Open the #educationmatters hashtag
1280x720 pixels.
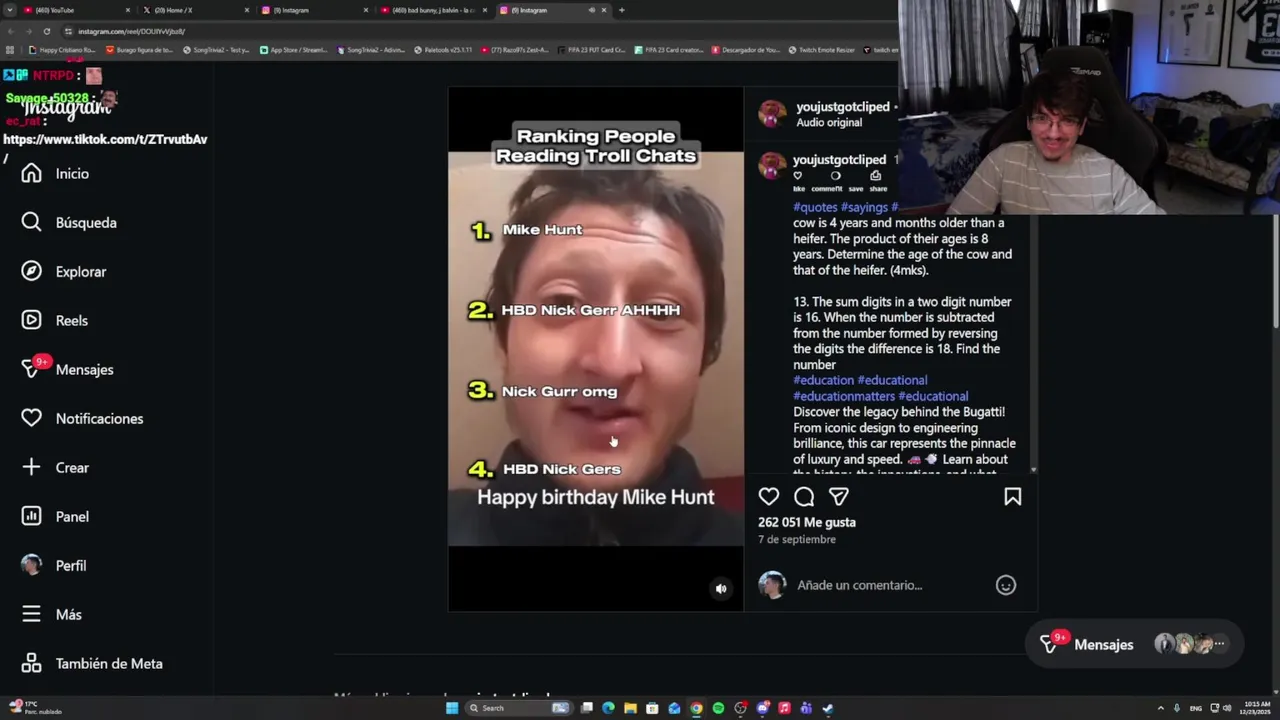(x=844, y=396)
